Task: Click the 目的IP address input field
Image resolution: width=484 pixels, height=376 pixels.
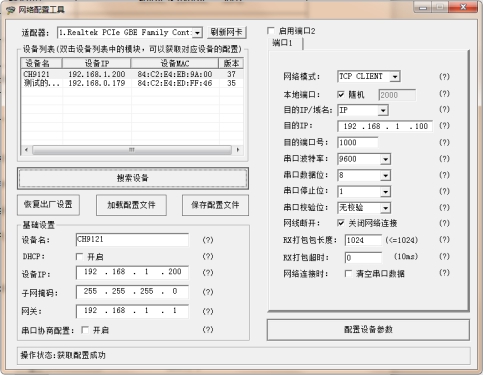Action: tap(385, 126)
